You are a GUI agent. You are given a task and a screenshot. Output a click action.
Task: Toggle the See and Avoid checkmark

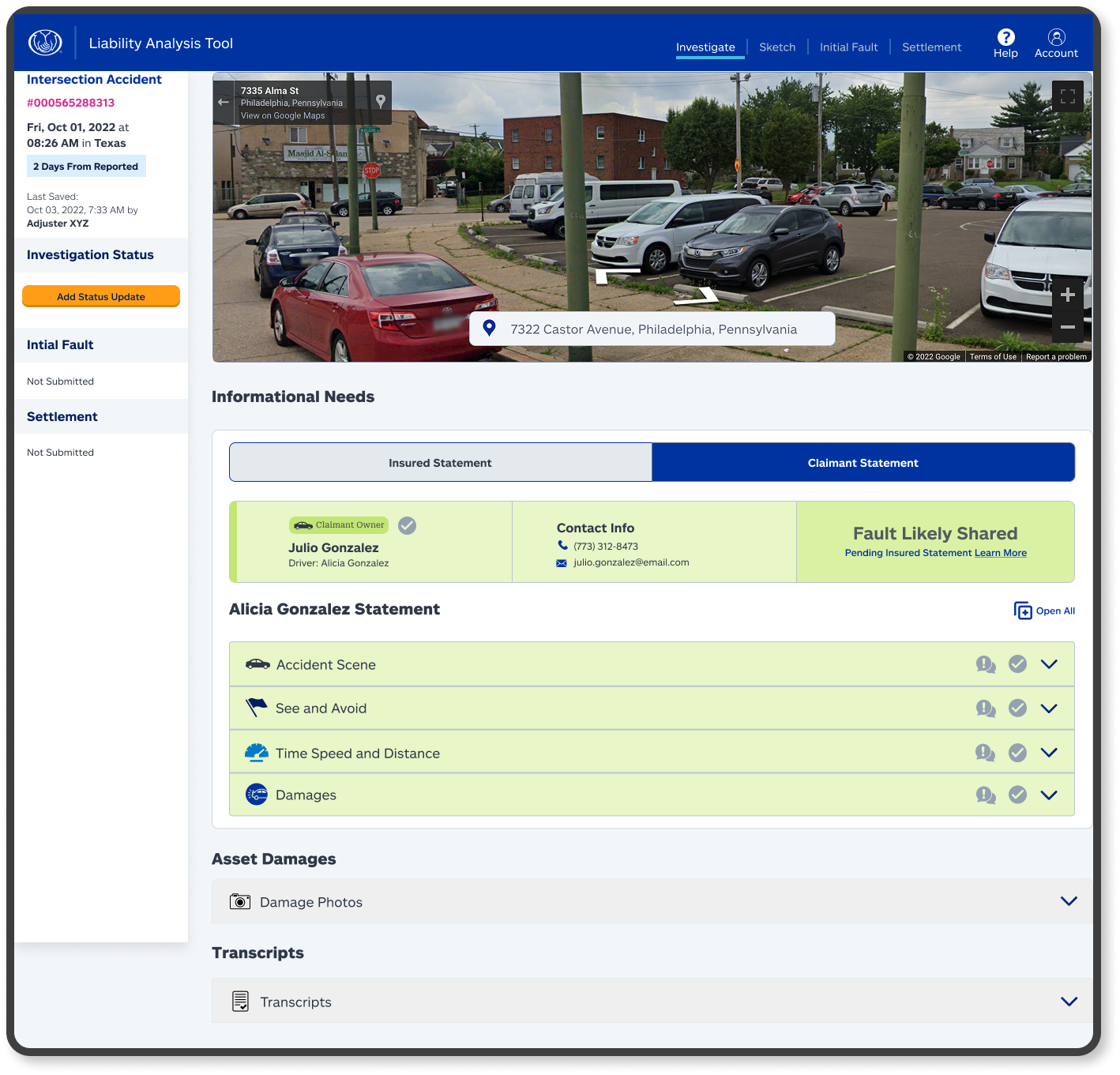coord(1018,709)
